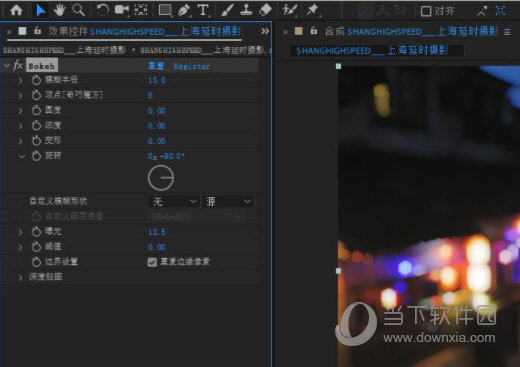Viewport: 520px width, 367px height.
Task: Go to the Home screen icon
Action: point(16,10)
